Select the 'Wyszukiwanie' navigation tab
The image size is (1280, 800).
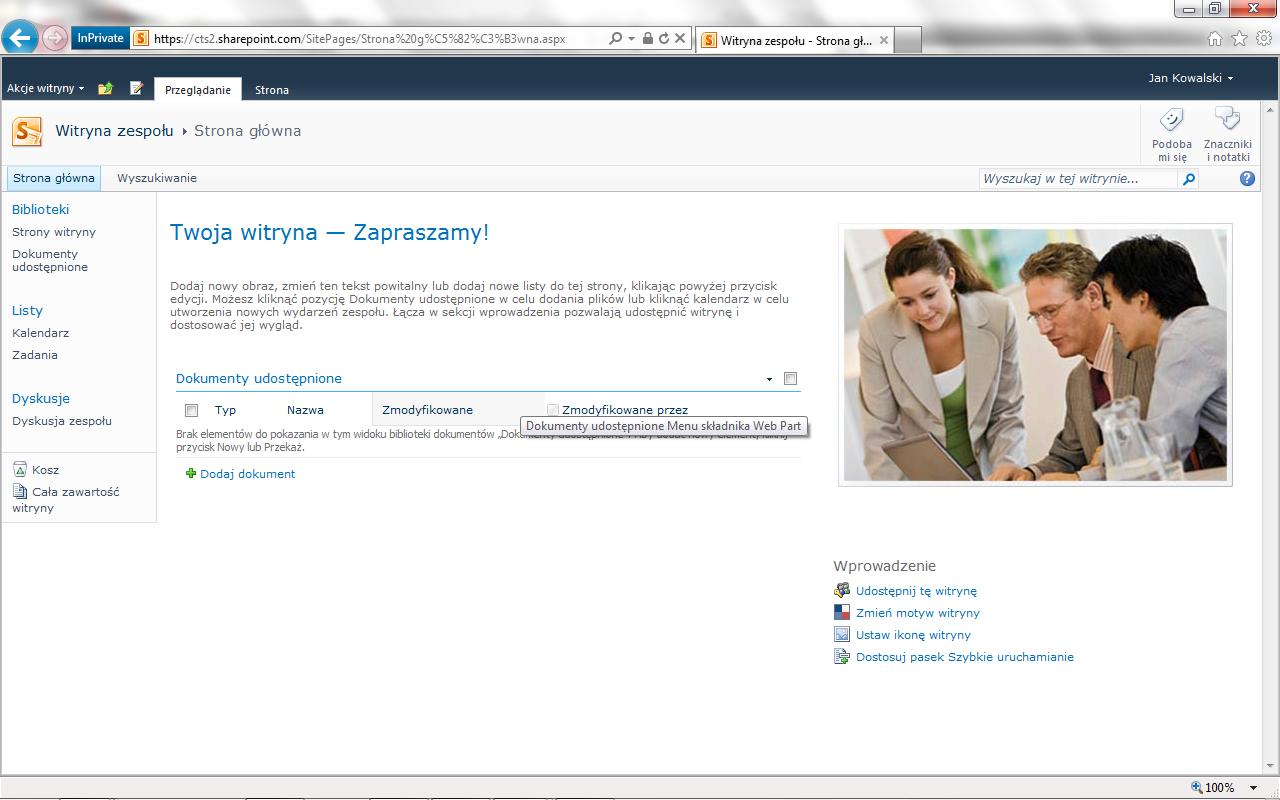pyautogui.click(x=157, y=179)
